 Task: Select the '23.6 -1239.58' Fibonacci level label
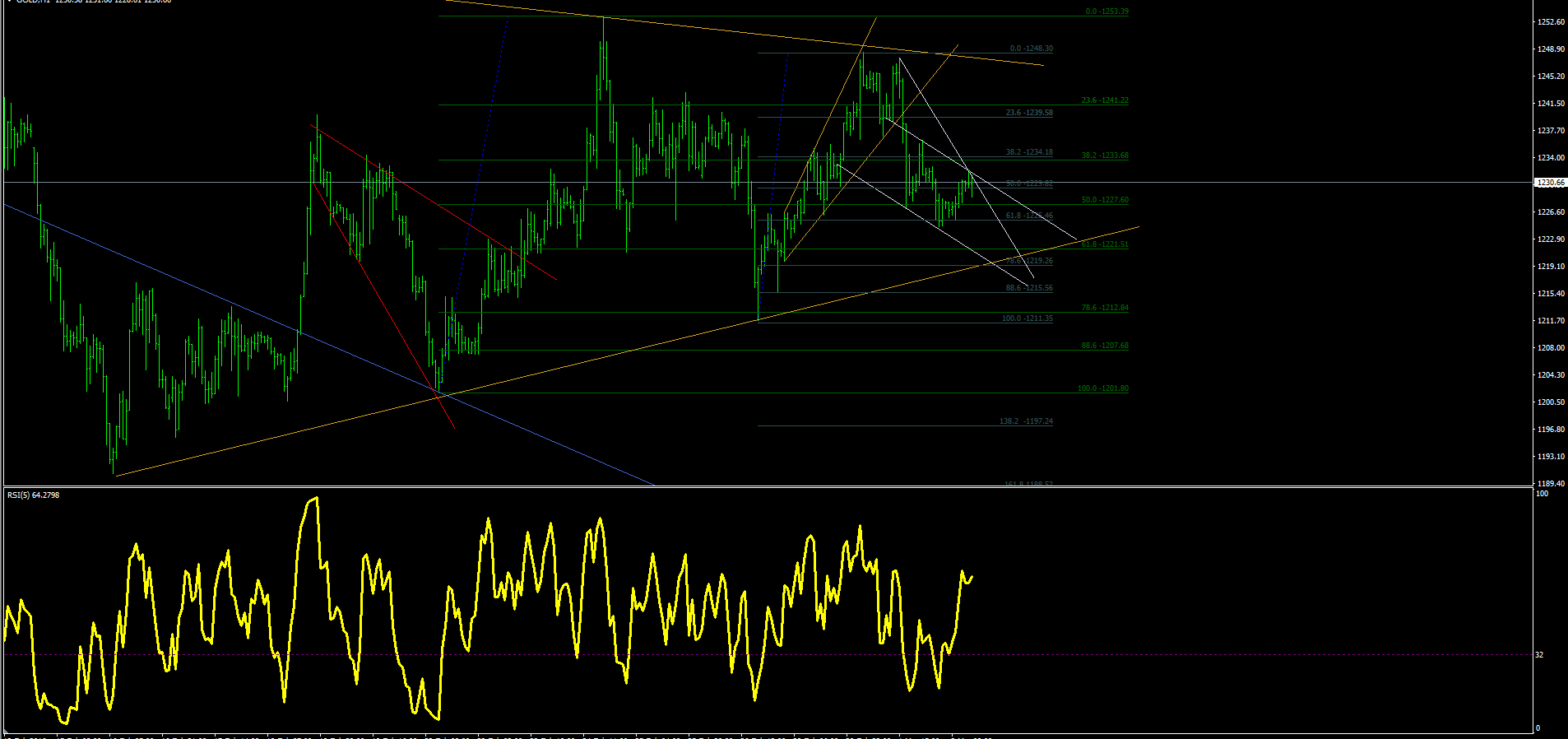click(x=1029, y=113)
